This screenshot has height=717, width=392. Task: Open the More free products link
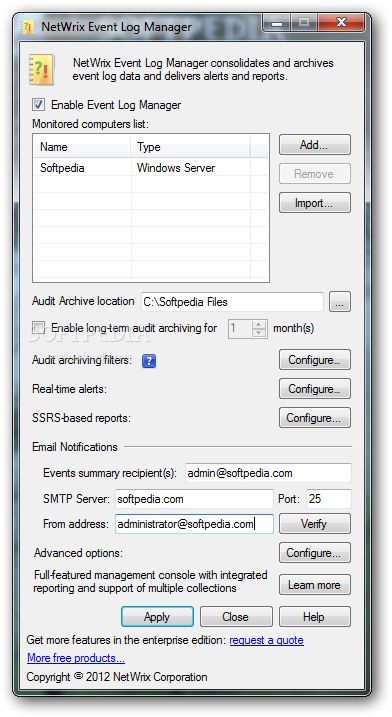pos(76,658)
